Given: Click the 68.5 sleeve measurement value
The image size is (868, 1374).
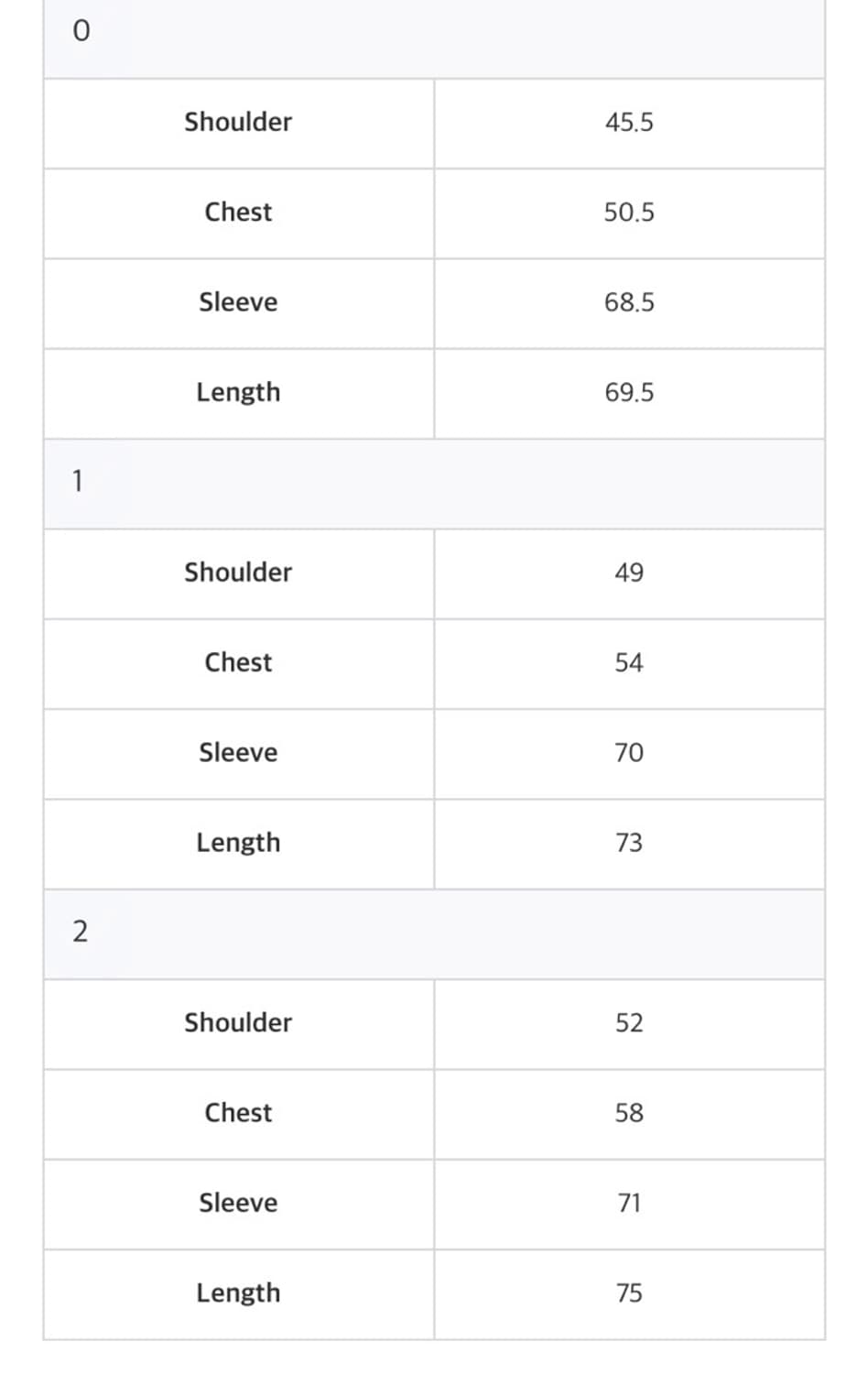Looking at the screenshot, I should coord(629,302).
